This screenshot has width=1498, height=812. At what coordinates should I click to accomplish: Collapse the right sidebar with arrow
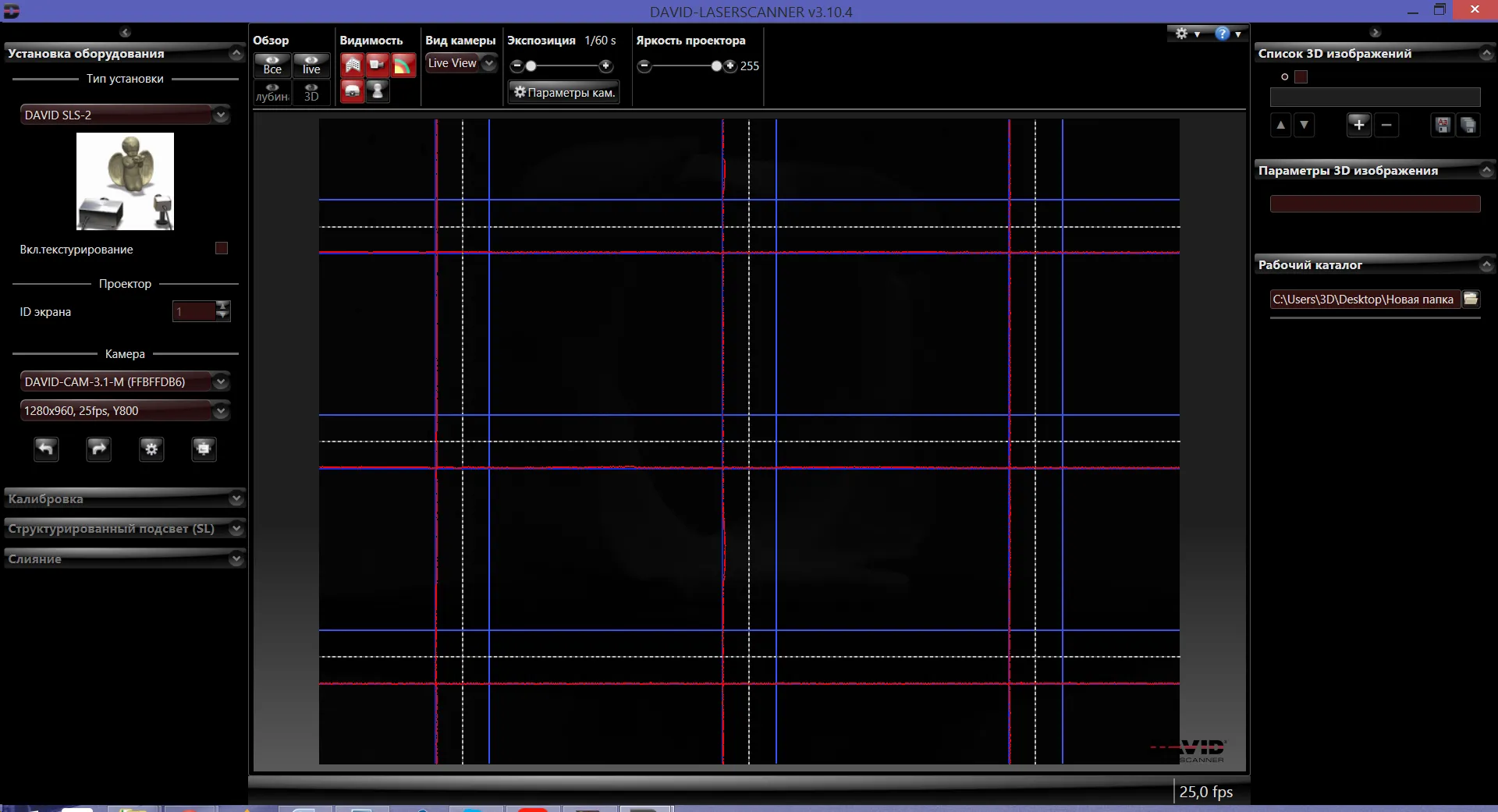pyautogui.click(x=1376, y=32)
